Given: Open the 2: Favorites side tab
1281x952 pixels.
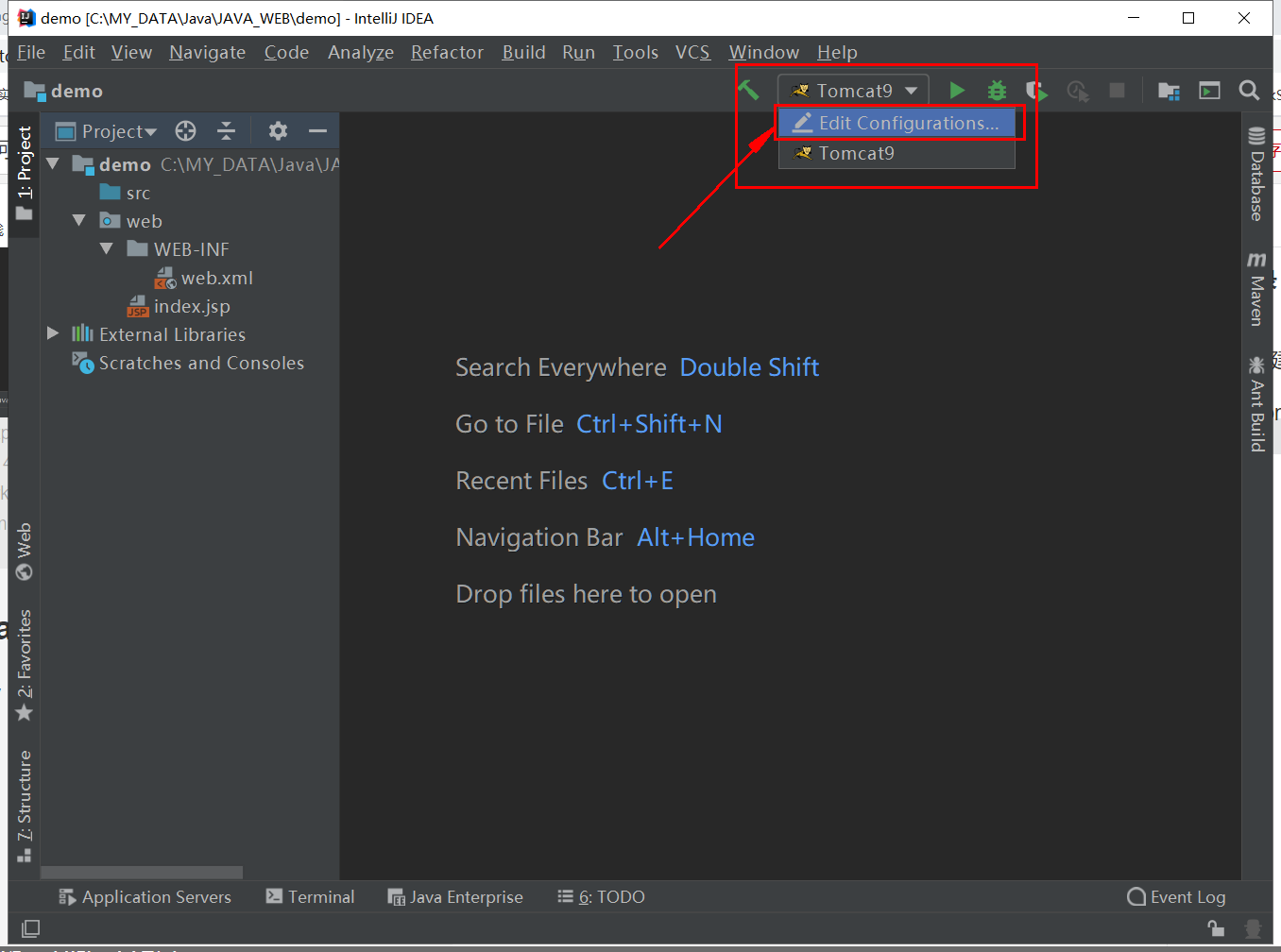Looking at the screenshot, I should pyautogui.click(x=25, y=666).
